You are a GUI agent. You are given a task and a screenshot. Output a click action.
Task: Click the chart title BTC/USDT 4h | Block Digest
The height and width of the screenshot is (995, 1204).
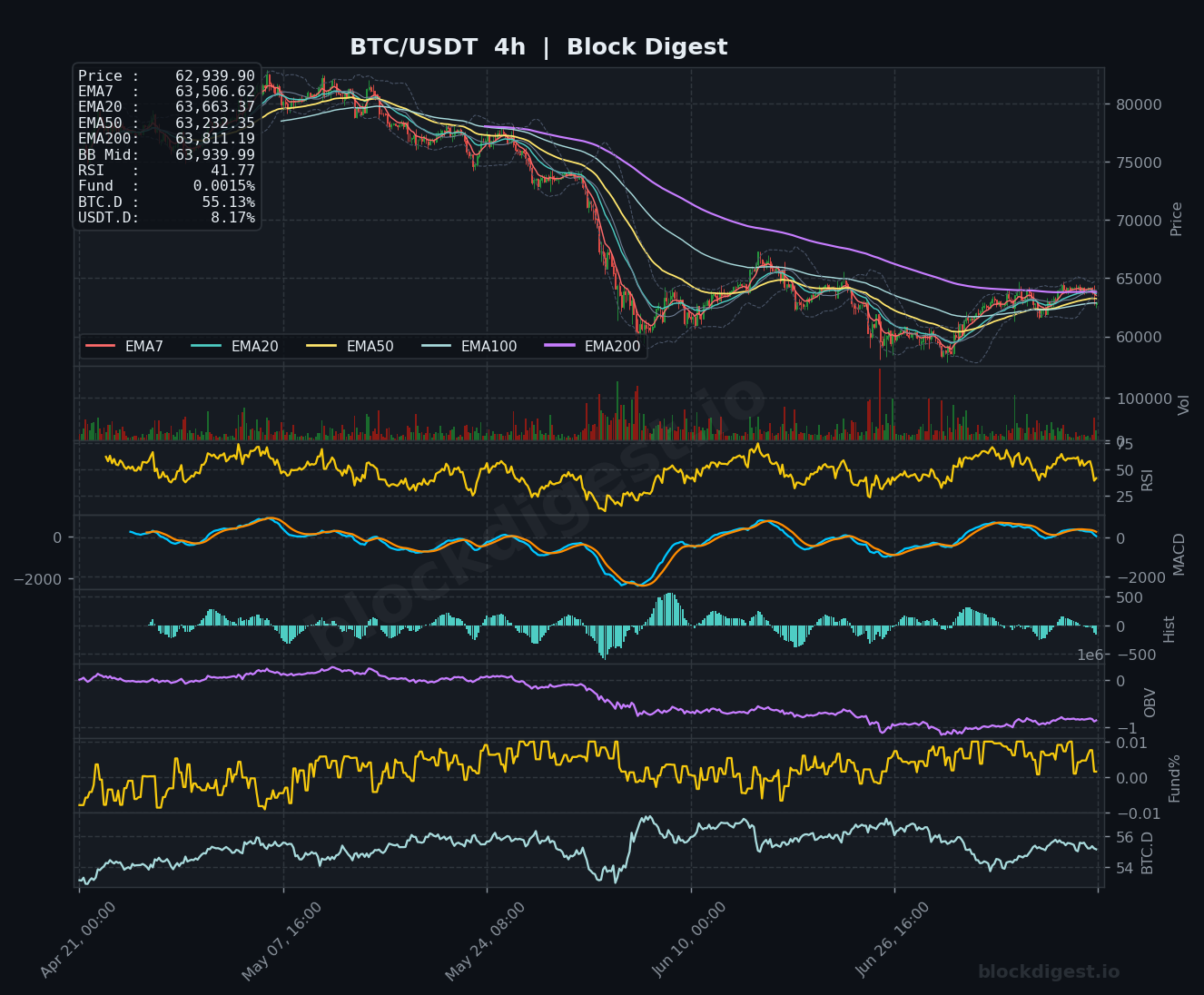[x=538, y=47]
